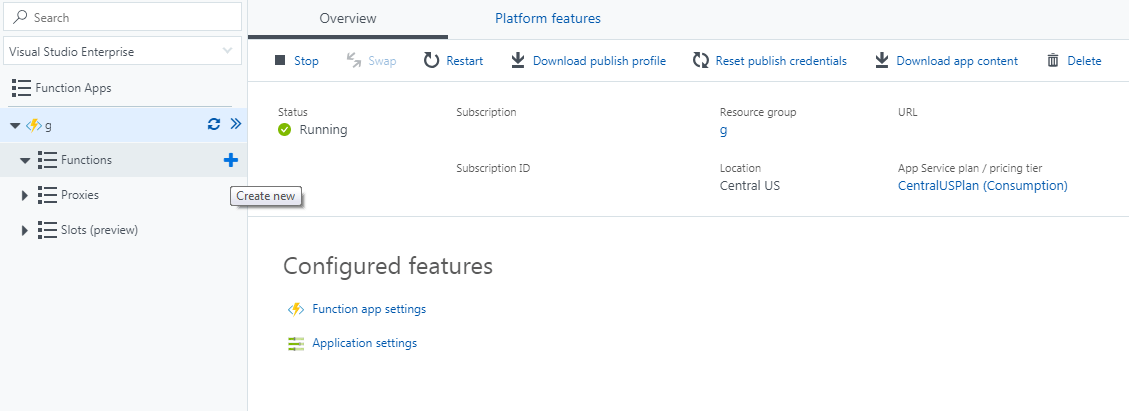Click the Search input field
Viewport: 1129px width, 411px height.
pyautogui.click(x=130, y=17)
